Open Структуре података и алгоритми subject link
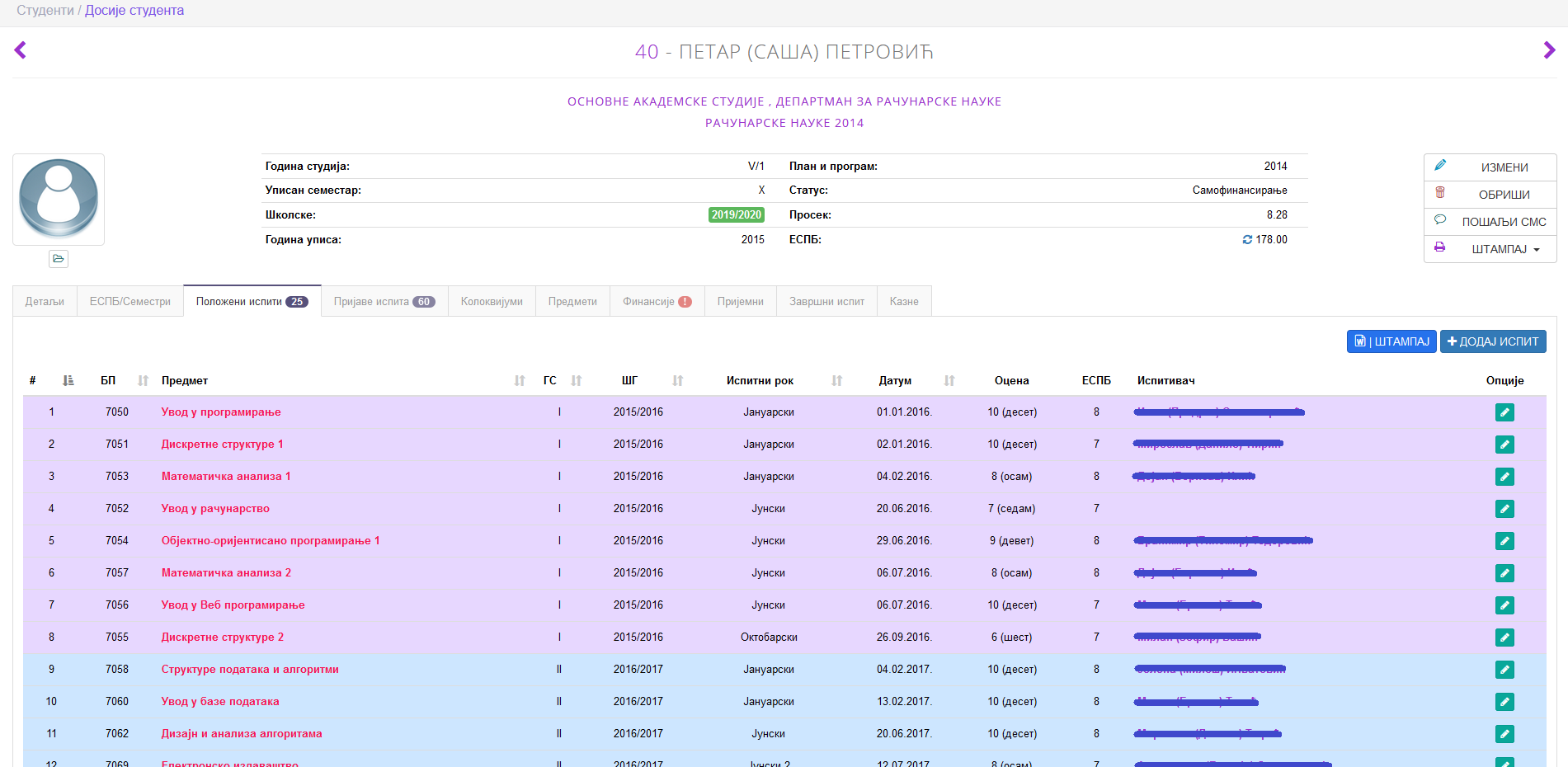 point(250,670)
